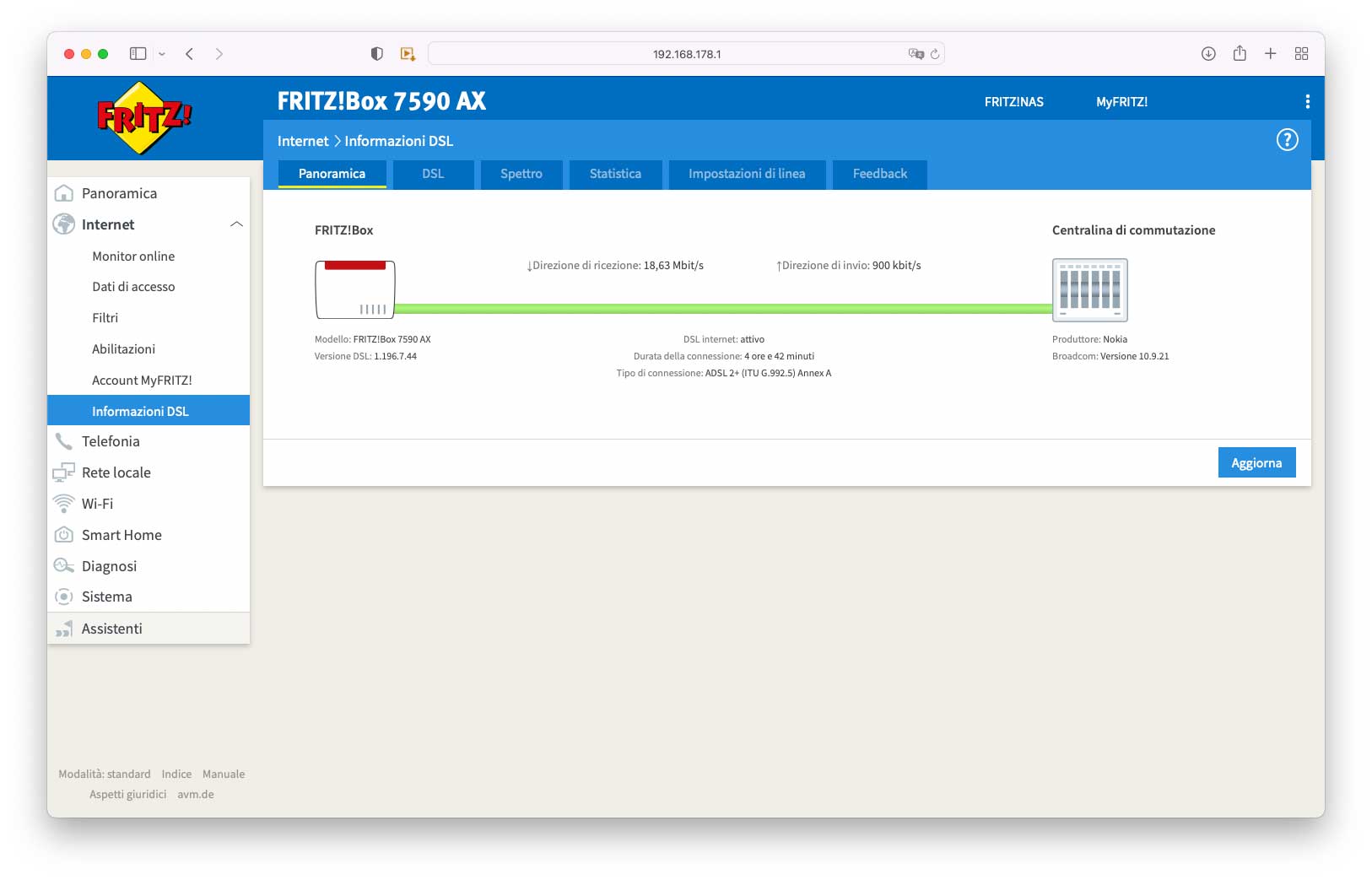Click Internet in the breadcrumb
The height and width of the screenshot is (880, 1372).
point(303,141)
